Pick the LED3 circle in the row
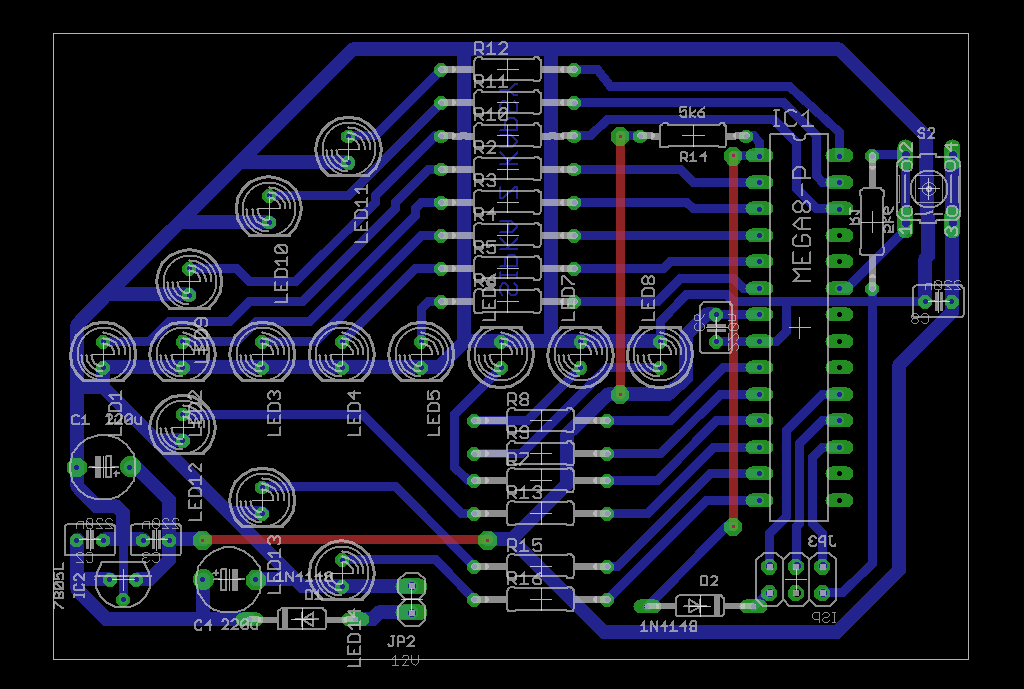The width and height of the screenshot is (1024, 689). [x=262, y=353]
